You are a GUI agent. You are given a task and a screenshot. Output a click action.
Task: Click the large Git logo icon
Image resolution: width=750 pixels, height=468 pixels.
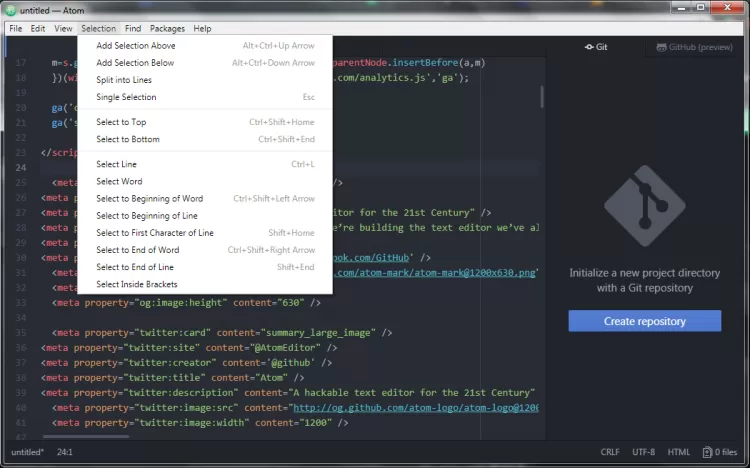pos(645,206)
